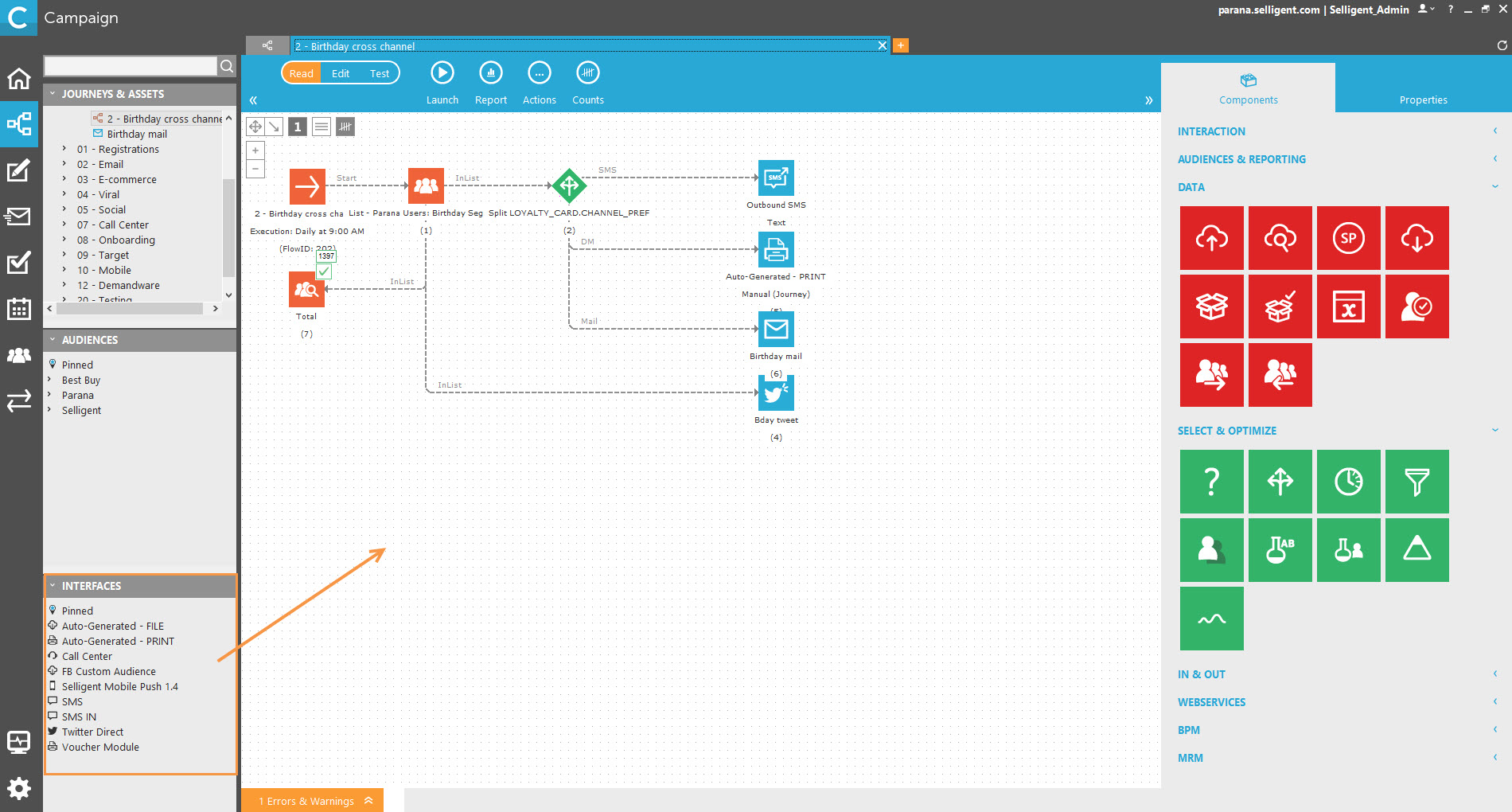Select the Components tab
Screen dimensions: 1512x812
coord(1248,89)
